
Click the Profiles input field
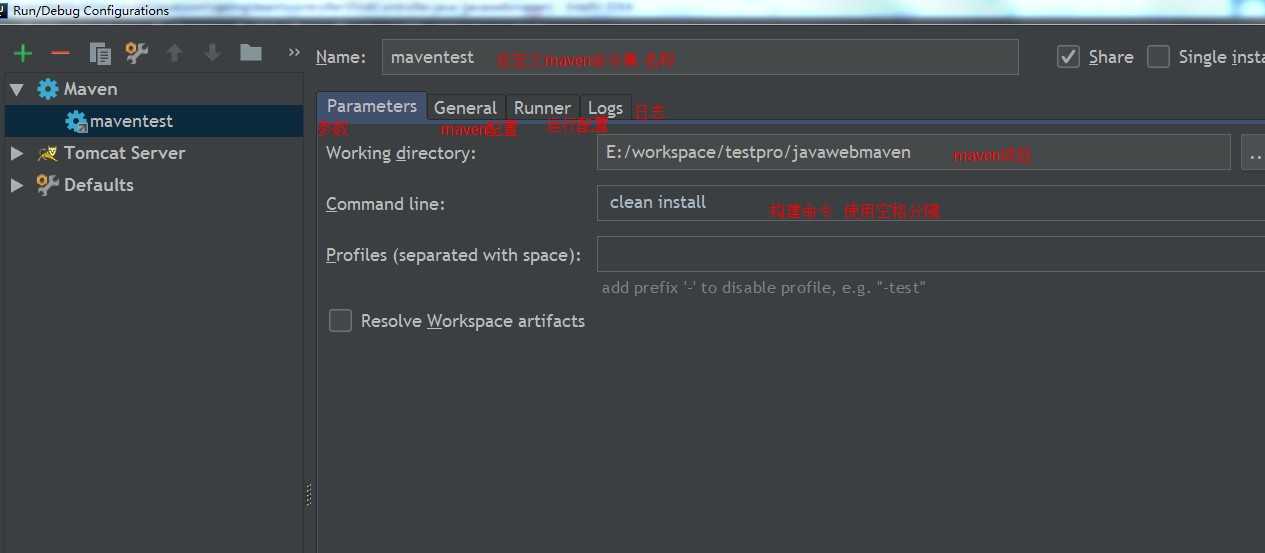click(x=931, y=254)
